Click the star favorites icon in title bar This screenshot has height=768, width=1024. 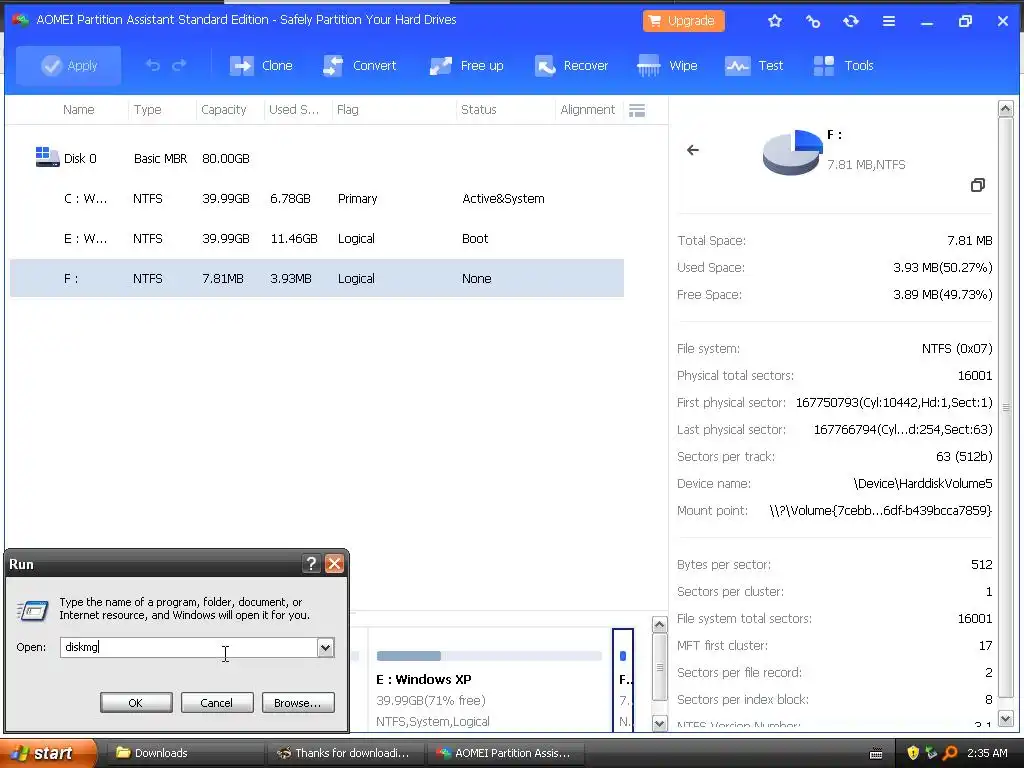coord(775,21)
